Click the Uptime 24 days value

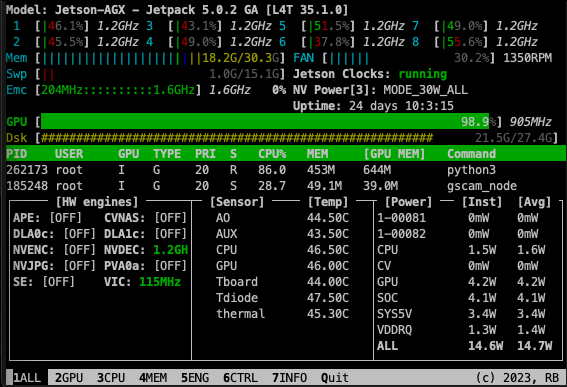[401, 106]
